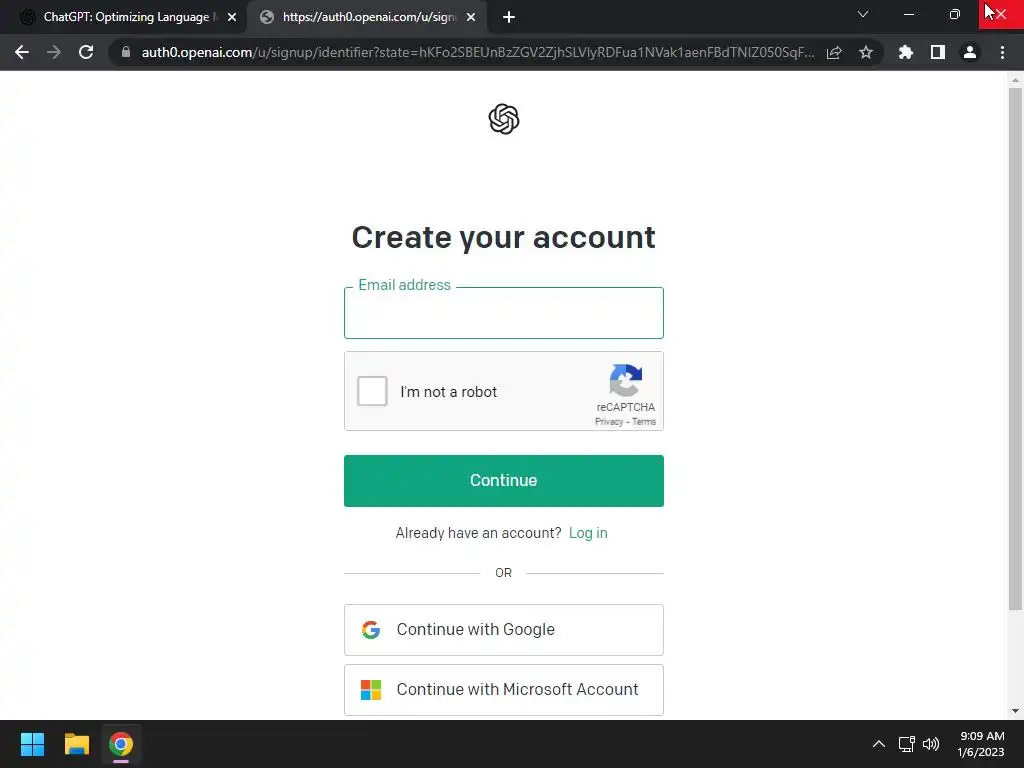Toggle the browser side panel
Image resolution: width=1024 pixels, height=768 pixels.
point(938,52)
